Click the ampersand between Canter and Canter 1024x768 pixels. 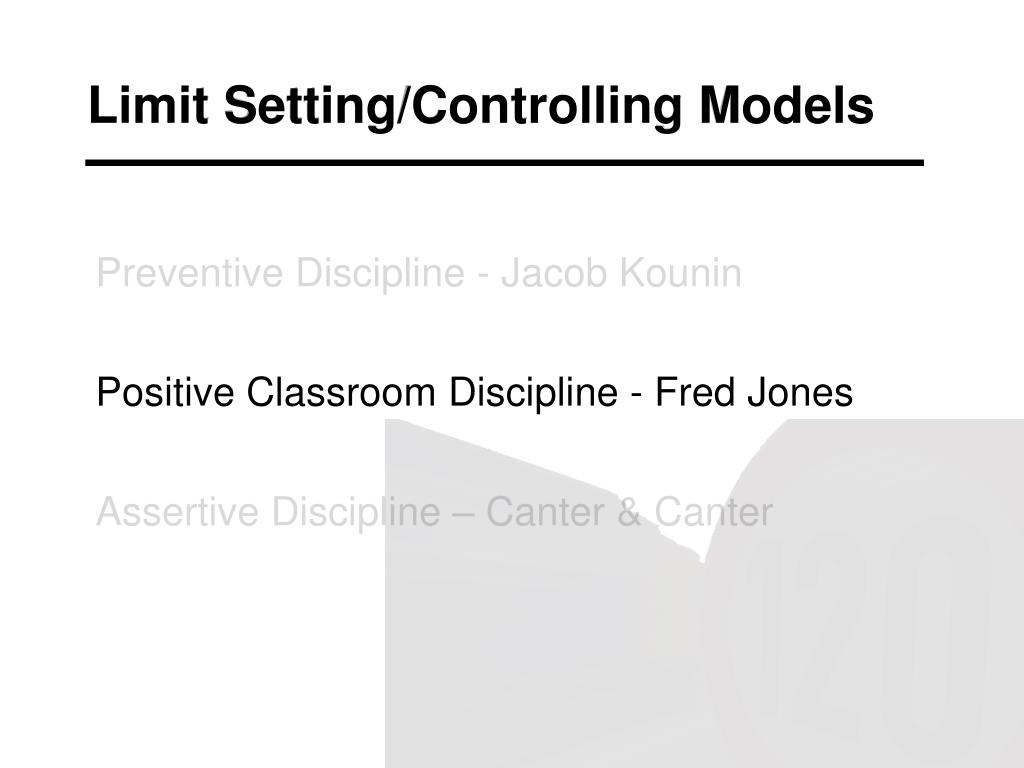[x=628, y=512]
